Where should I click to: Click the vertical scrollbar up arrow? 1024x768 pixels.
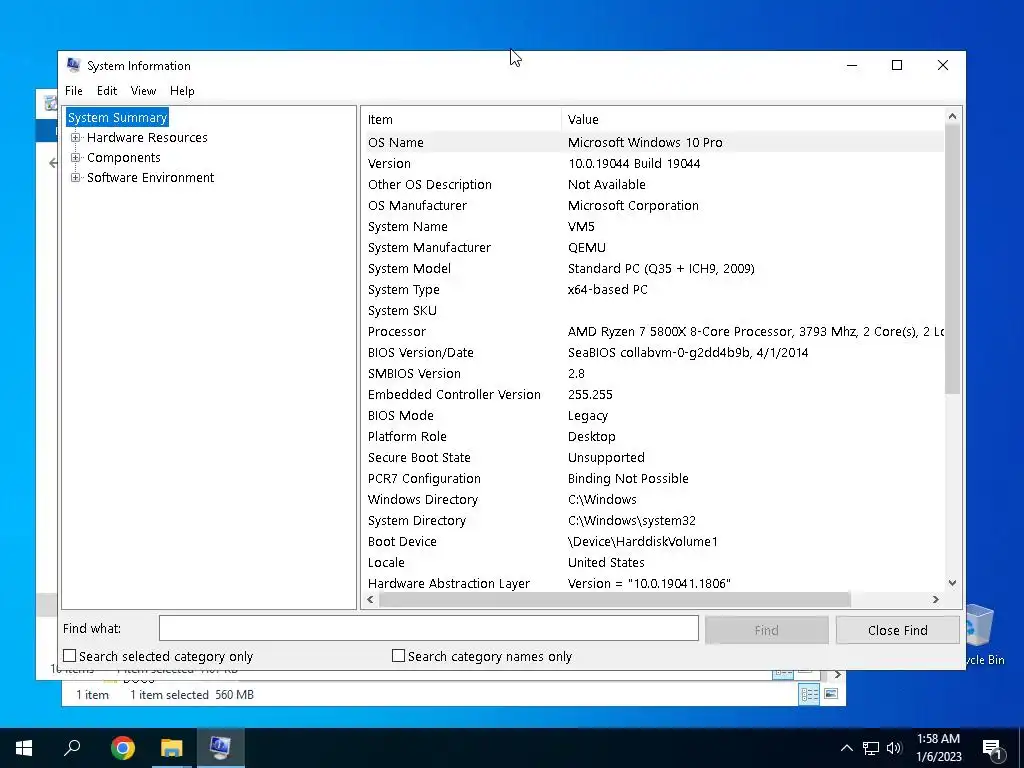(952, 116)
